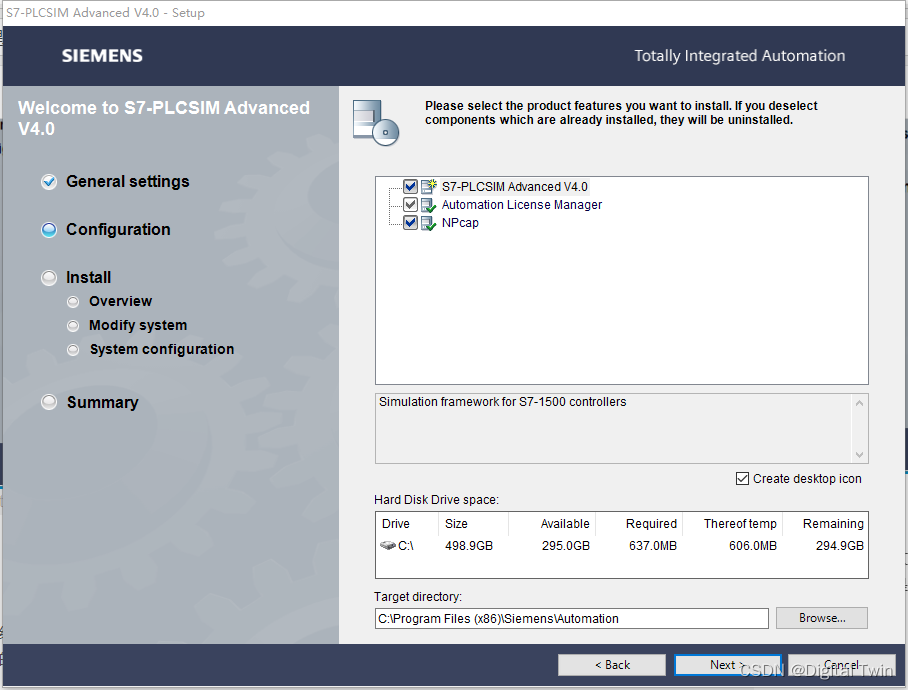This screenshot has width=908, height=690.
Task: Click the 295.0GB available value
Action: click(x=566, y=546)
